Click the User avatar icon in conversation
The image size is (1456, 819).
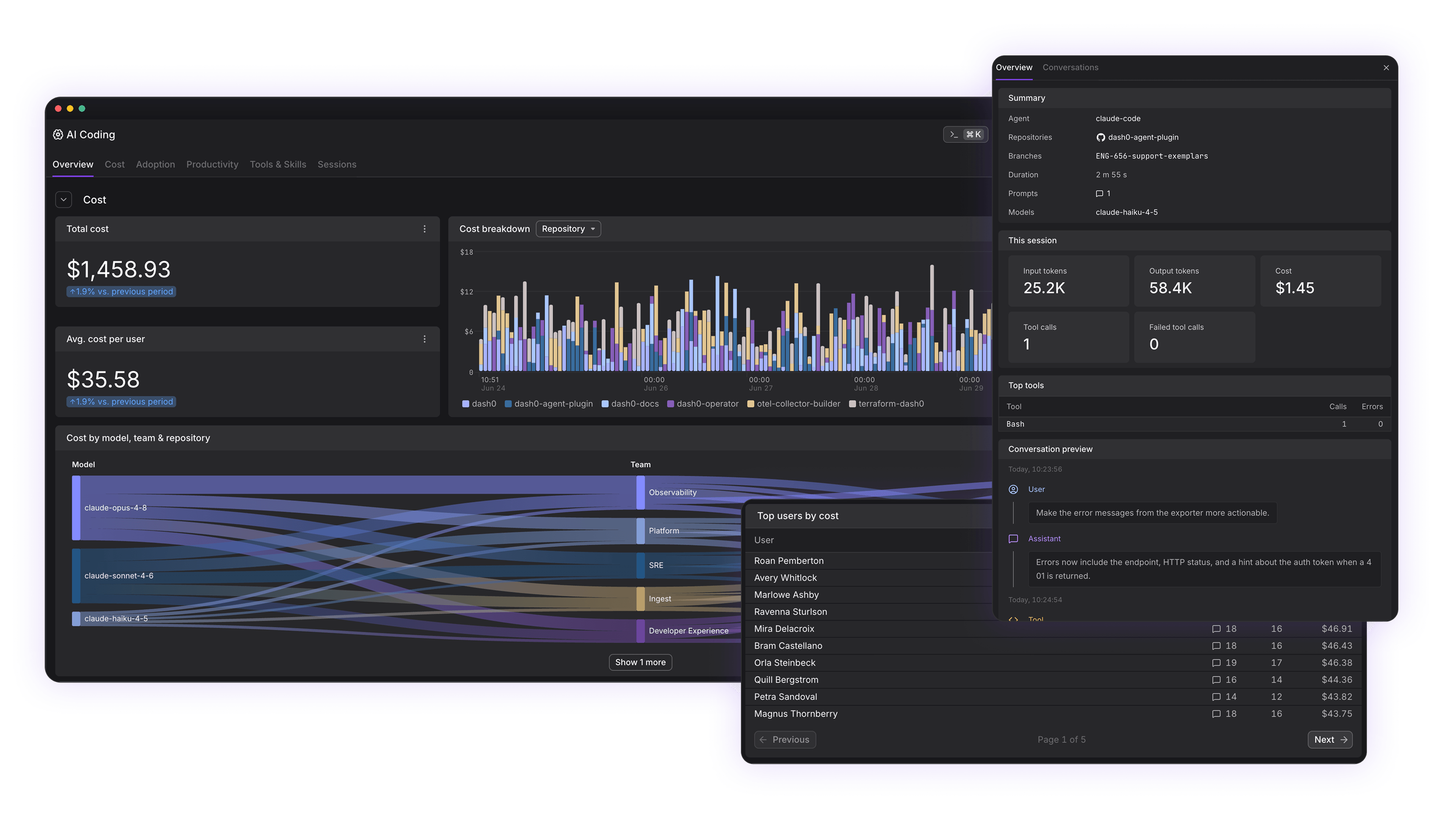coord(1014,490)
